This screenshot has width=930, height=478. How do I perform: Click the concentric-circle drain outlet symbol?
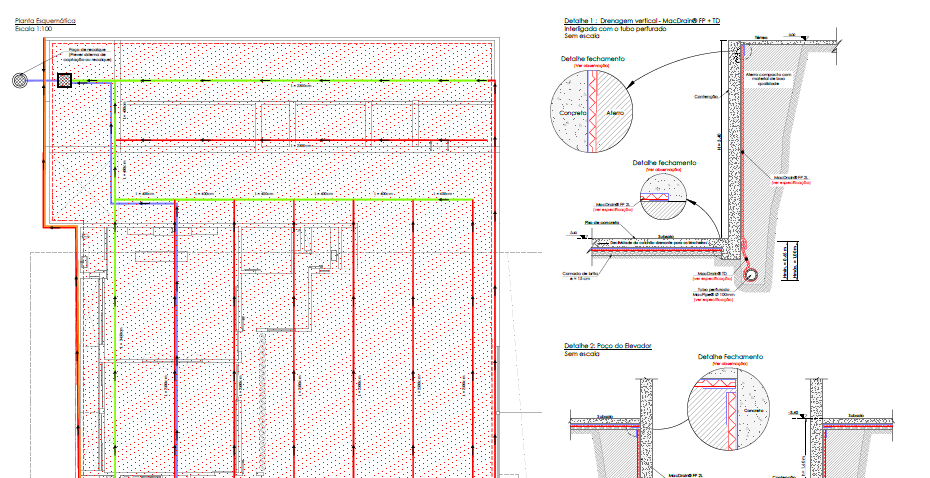(x=20, y=80)
